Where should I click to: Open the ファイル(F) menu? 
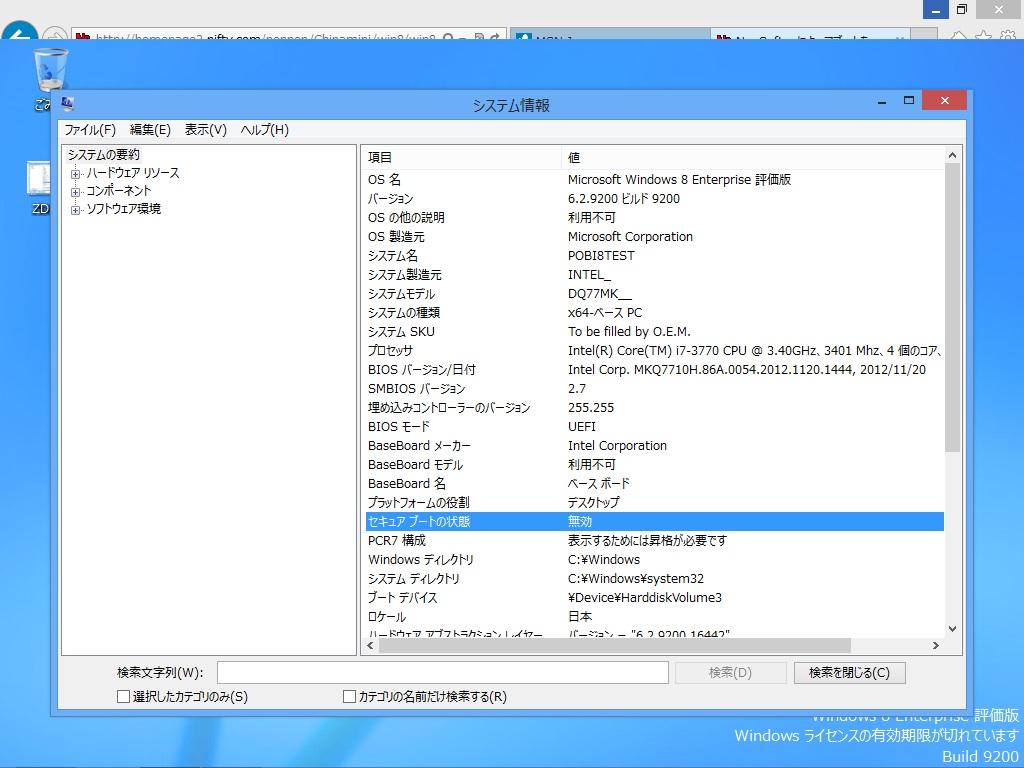click(90, 130)
